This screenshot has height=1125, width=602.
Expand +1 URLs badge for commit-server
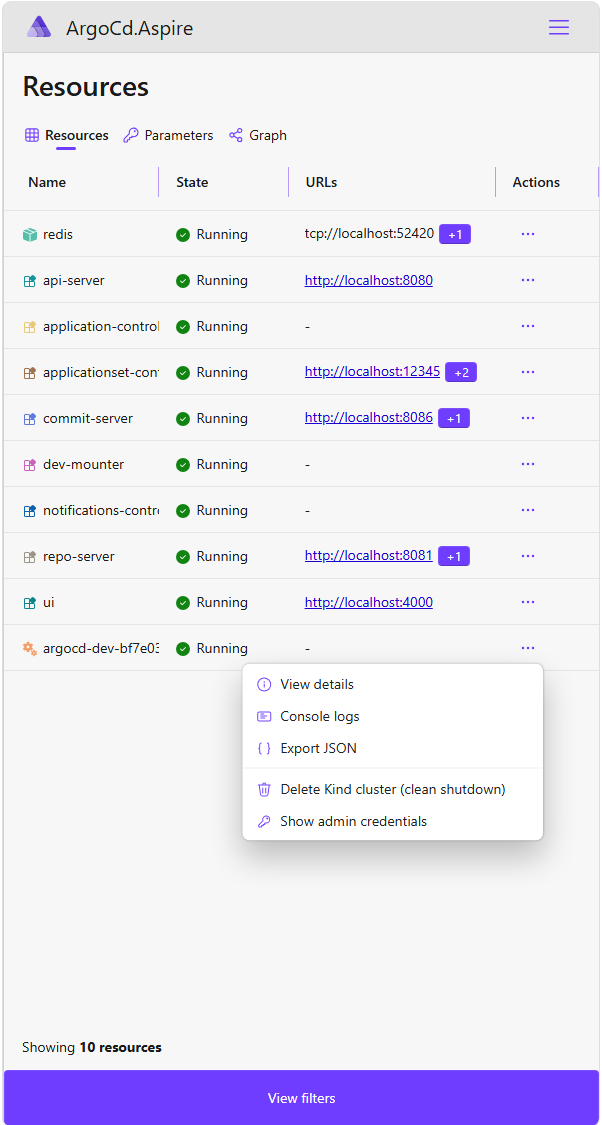(x=453, y=418)
